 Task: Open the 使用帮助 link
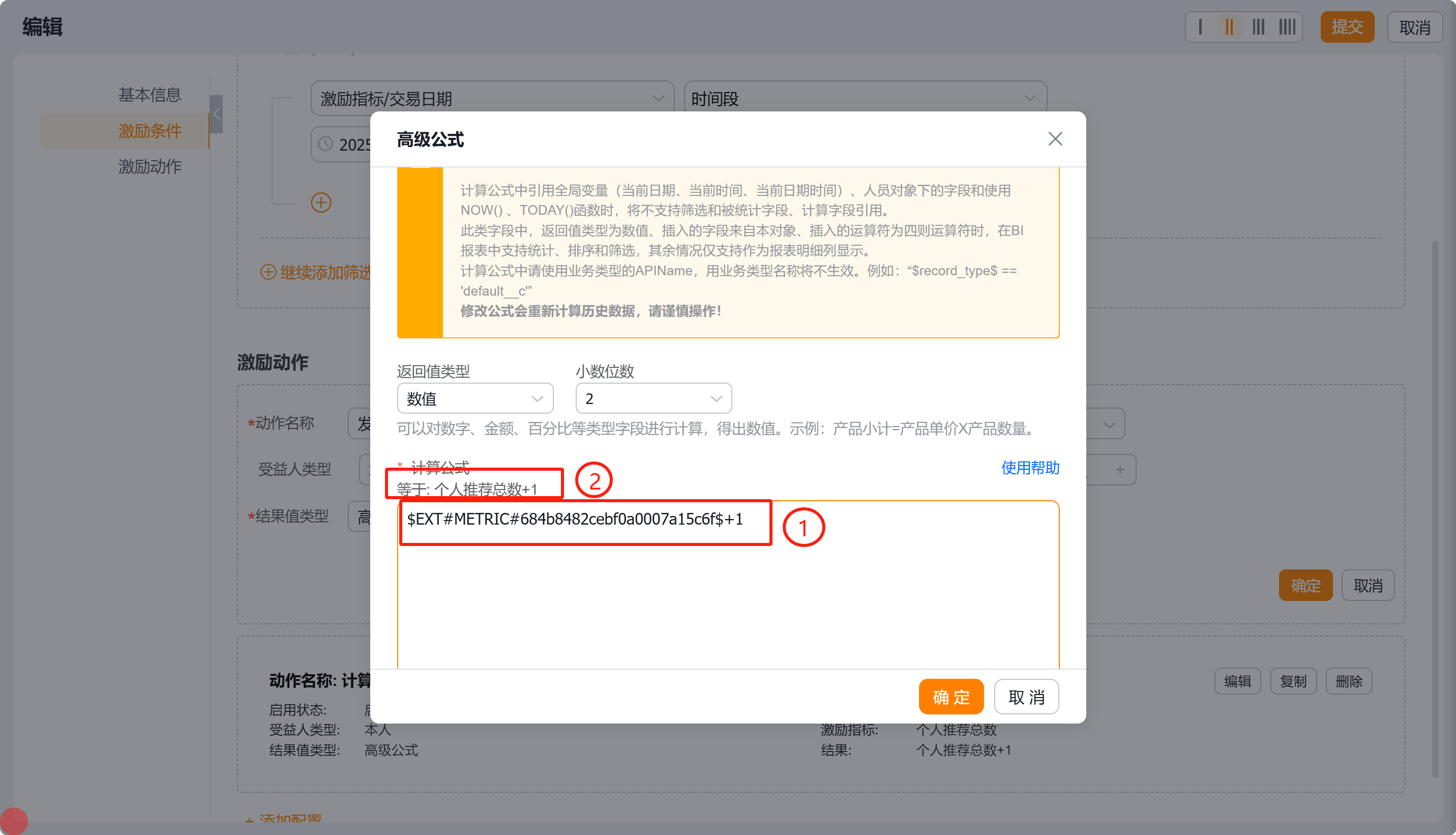[x=1030, y=468]
